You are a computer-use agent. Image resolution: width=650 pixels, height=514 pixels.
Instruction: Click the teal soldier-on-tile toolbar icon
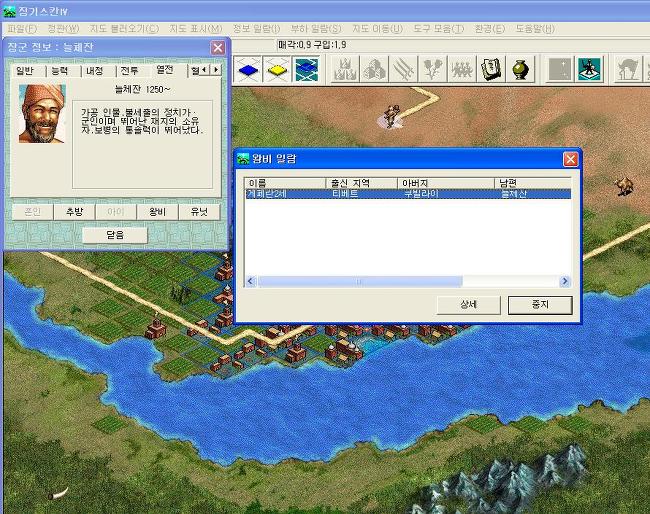point(589,69)
